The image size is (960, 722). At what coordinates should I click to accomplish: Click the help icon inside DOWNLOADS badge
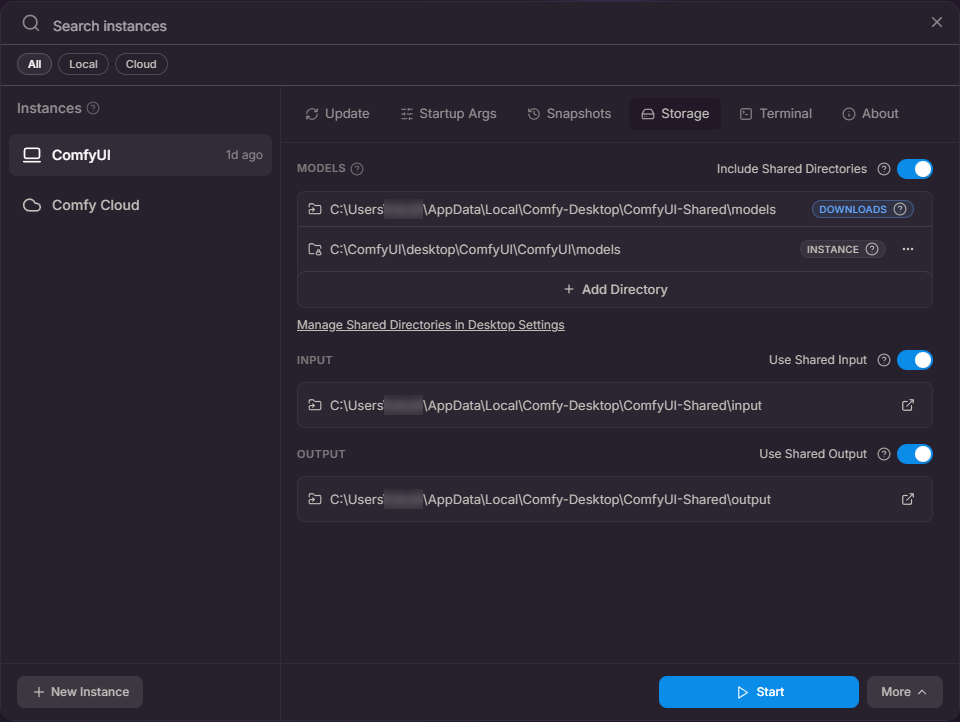(x=899, y=209)
